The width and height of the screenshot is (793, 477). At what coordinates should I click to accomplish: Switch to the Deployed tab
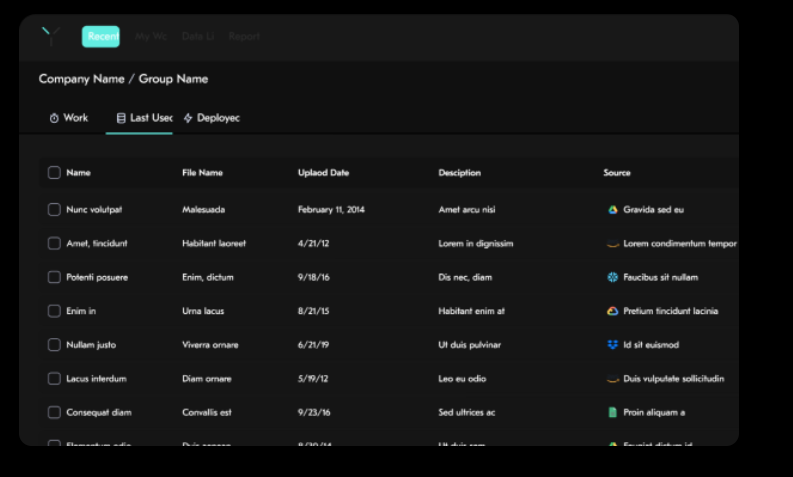[x=211, y=118]
